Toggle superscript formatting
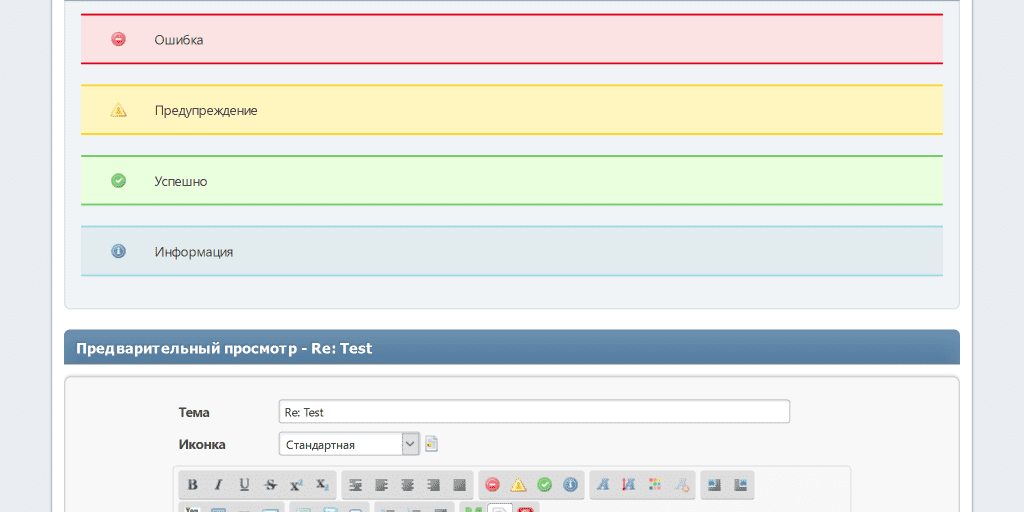1024x512 pixels. 296,485
